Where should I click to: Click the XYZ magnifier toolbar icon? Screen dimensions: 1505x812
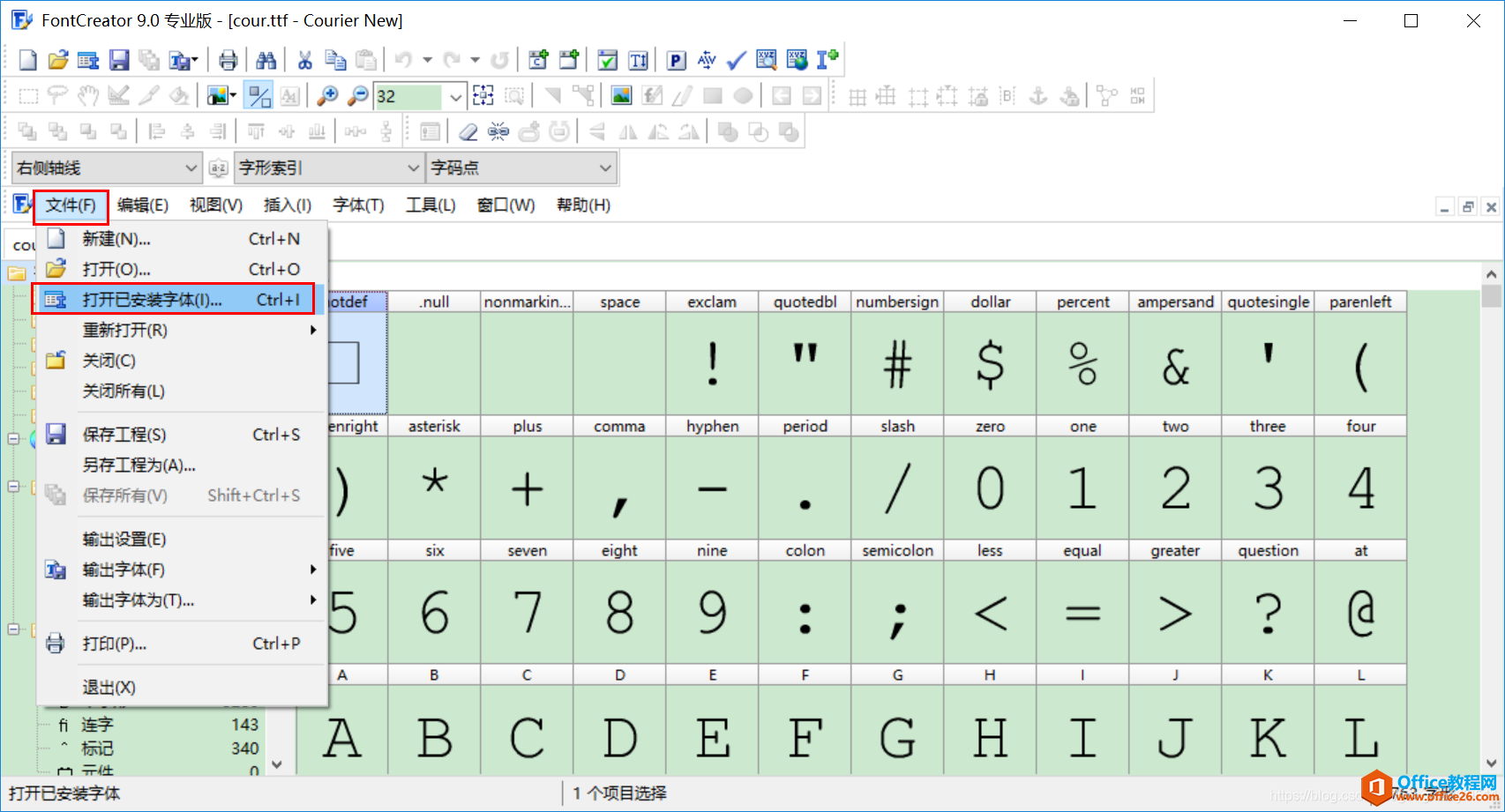767,60
